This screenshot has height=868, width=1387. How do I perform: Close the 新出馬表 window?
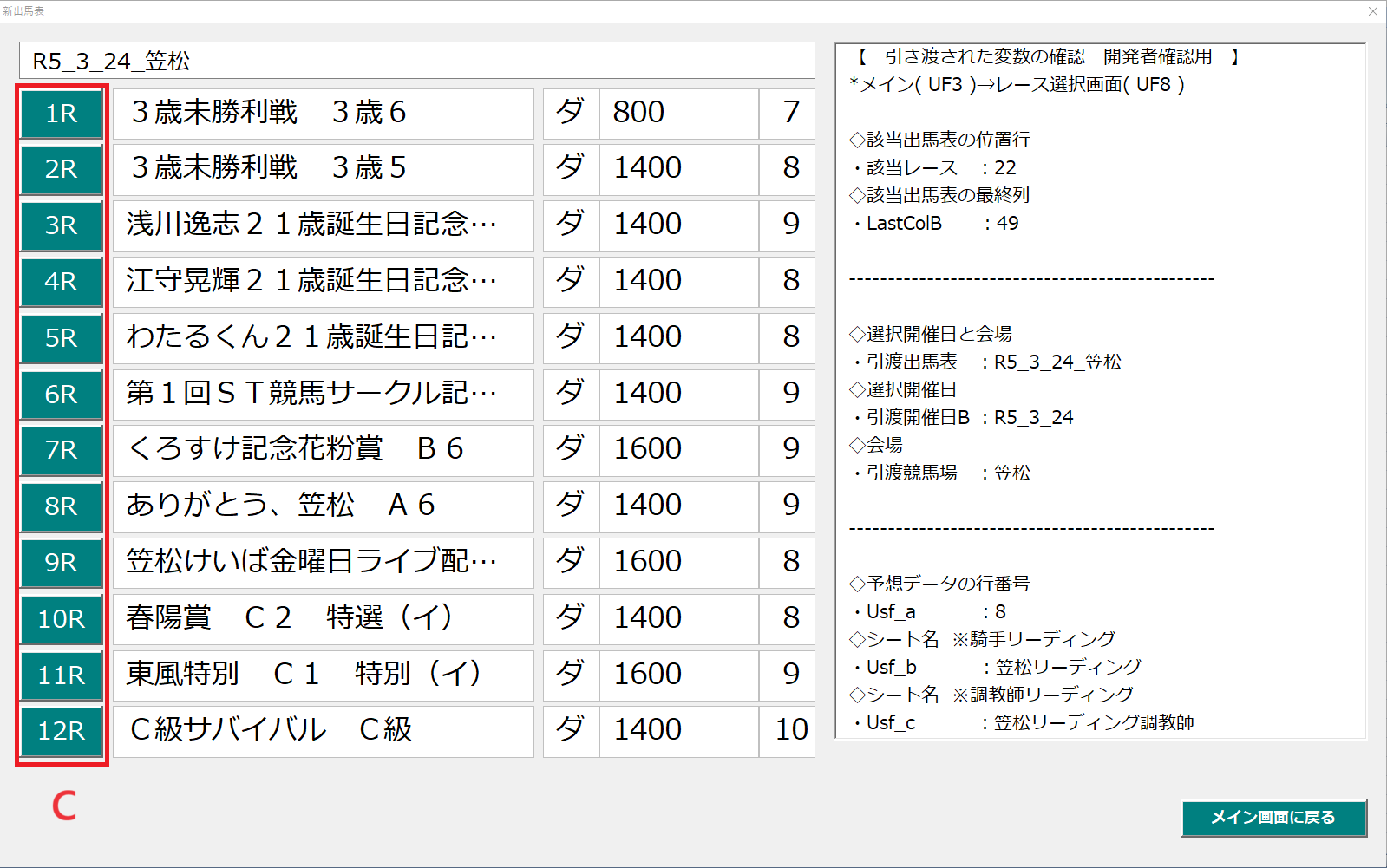click(x=1372, y=11)
